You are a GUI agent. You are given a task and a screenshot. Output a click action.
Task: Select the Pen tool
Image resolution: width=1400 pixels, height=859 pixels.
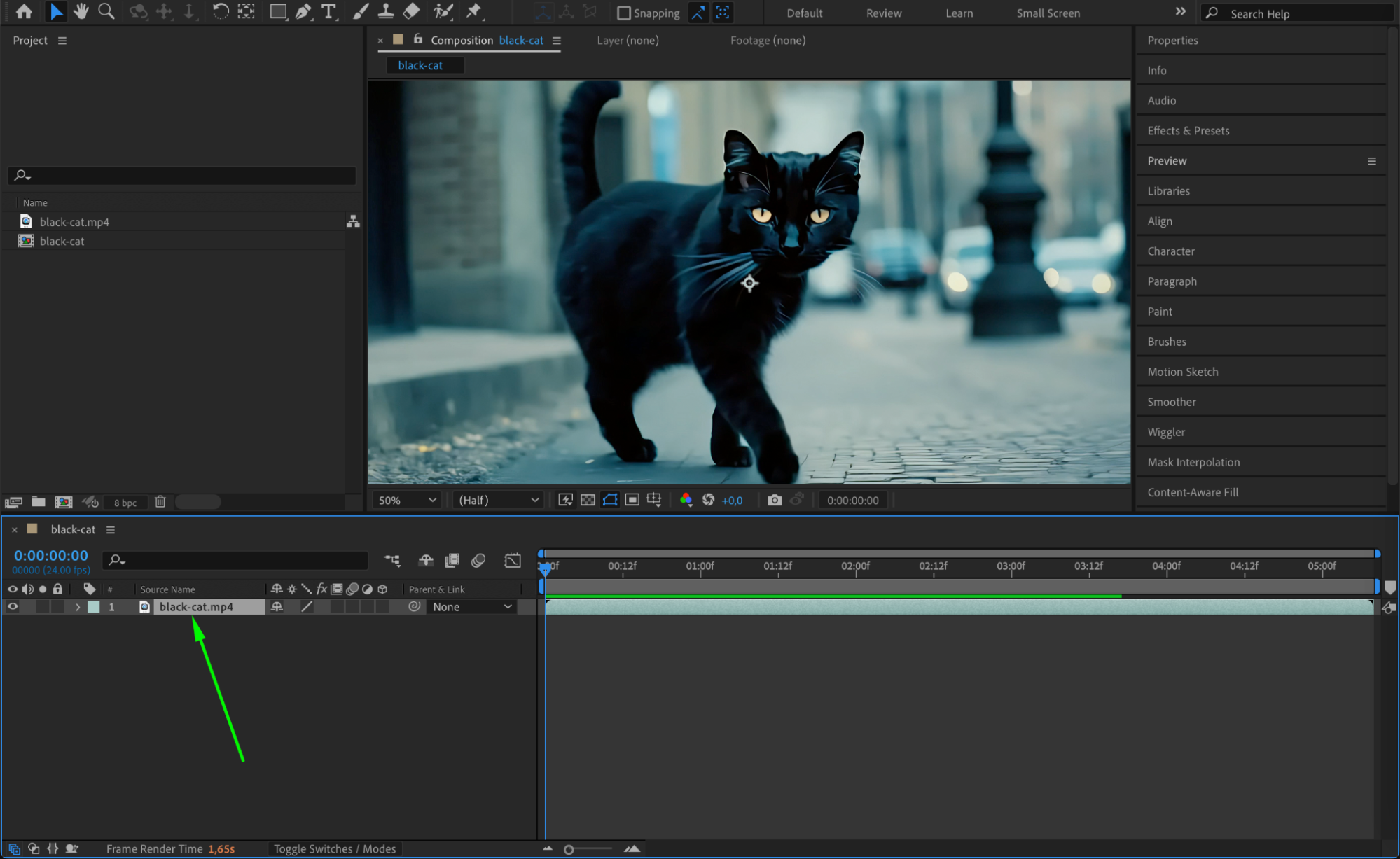[x=303, y=11]
